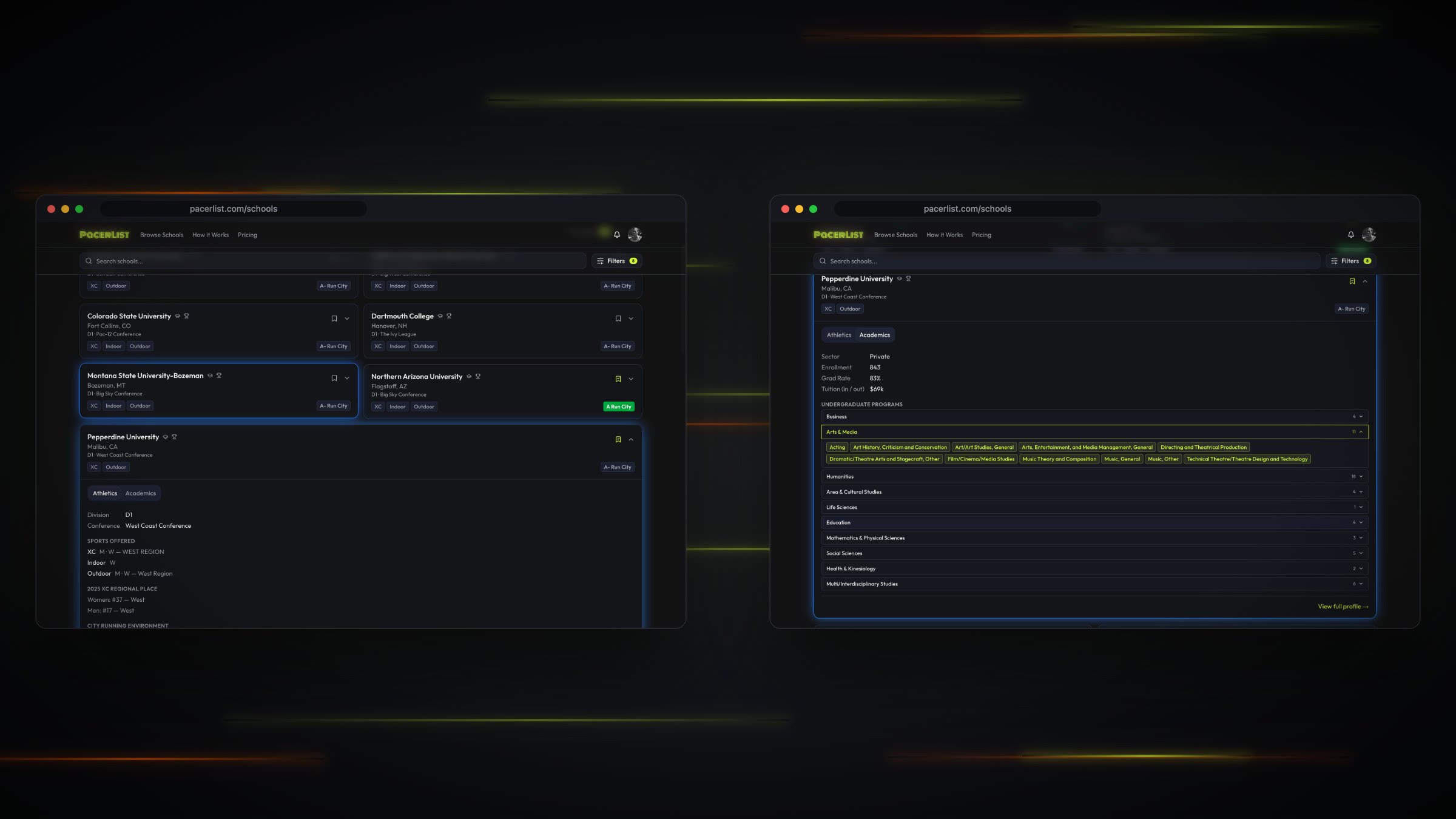The height and width of the screenshot is (819, 1456).
Task: Open Browse Schools in left window nav
Action: [x=161, y=235]
